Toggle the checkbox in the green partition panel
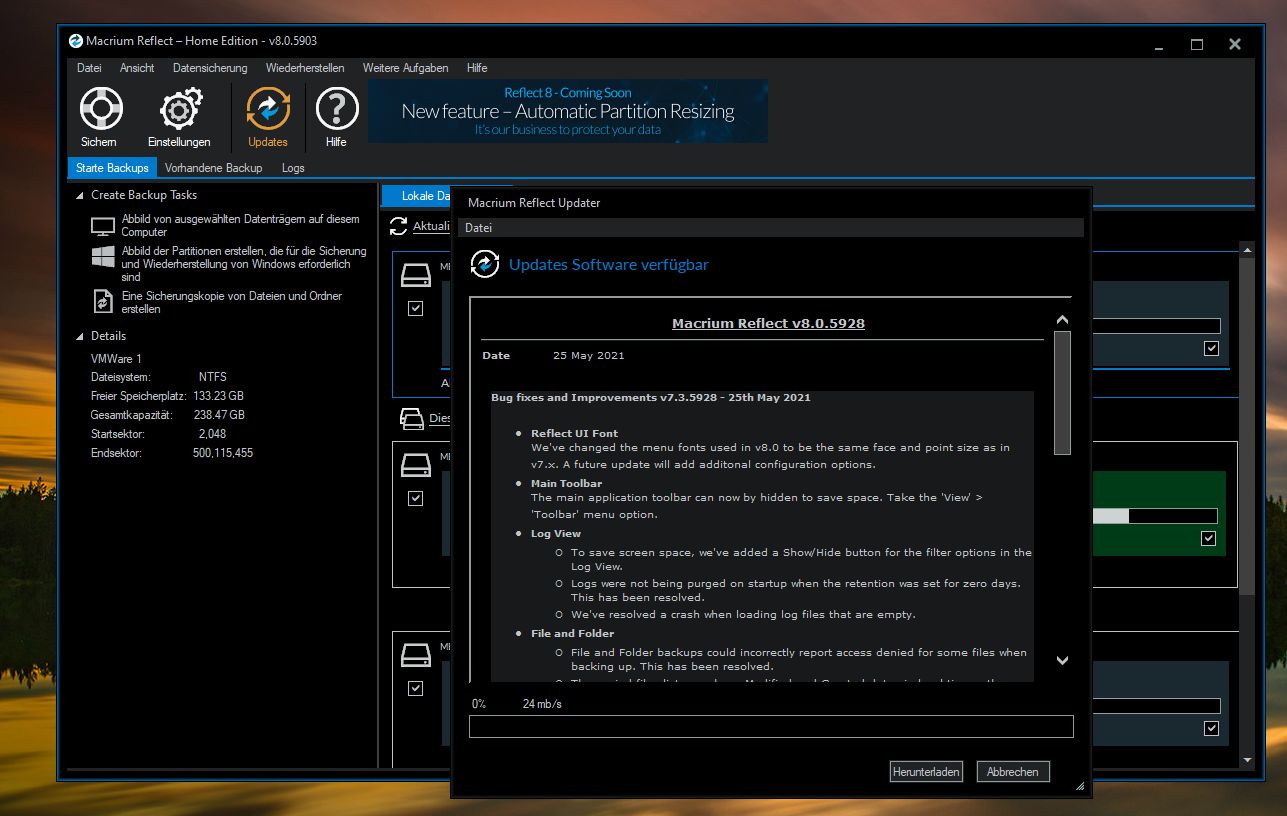The image size is (1287, 816). pyautogui.click(x=1209, y=538)
